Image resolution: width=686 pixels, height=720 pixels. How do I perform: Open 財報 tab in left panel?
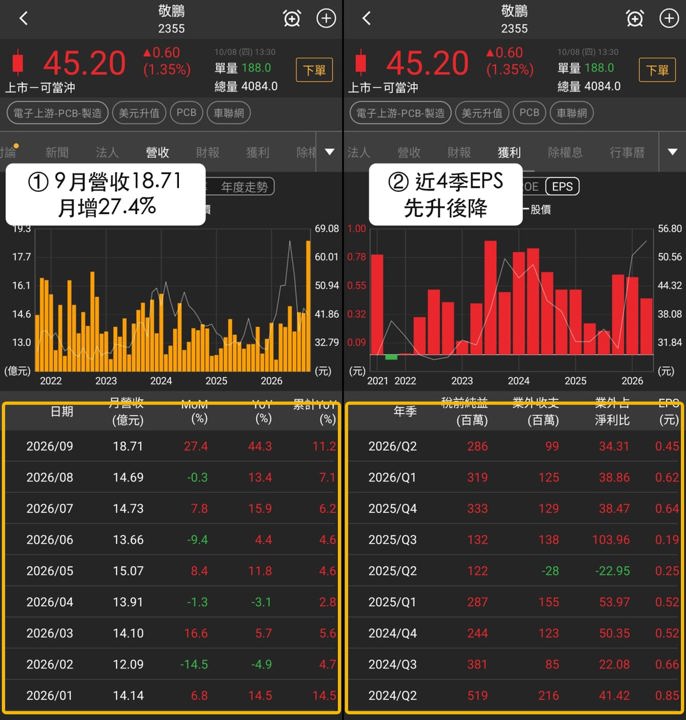click(x=208, y=152)
